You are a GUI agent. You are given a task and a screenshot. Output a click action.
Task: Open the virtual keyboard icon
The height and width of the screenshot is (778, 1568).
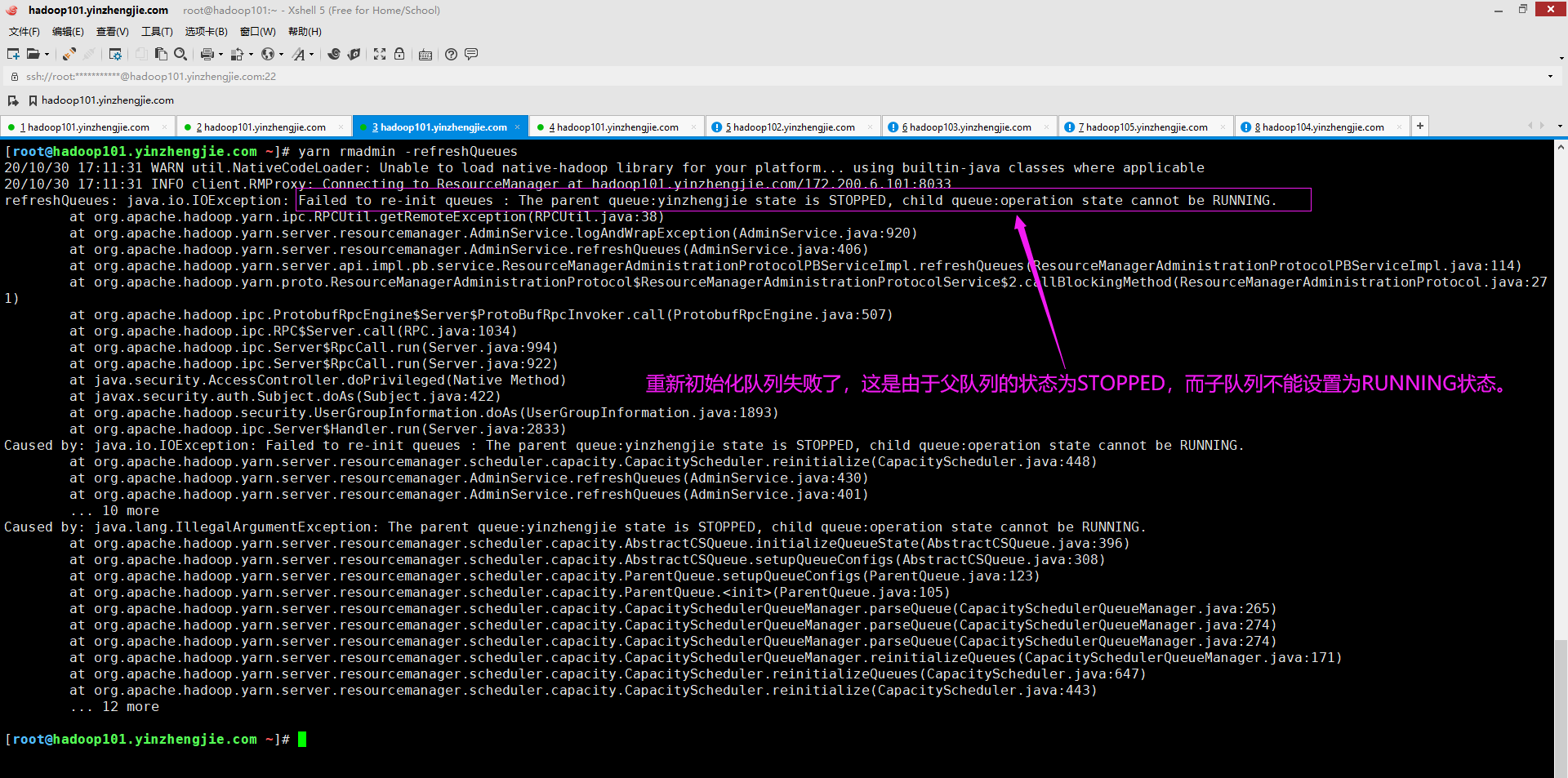[425, 55]
